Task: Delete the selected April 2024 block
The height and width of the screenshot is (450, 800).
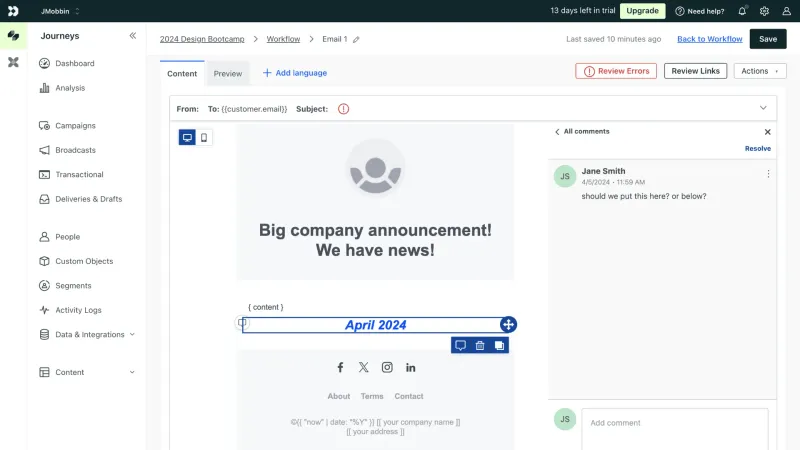Action: click(480, 345)
